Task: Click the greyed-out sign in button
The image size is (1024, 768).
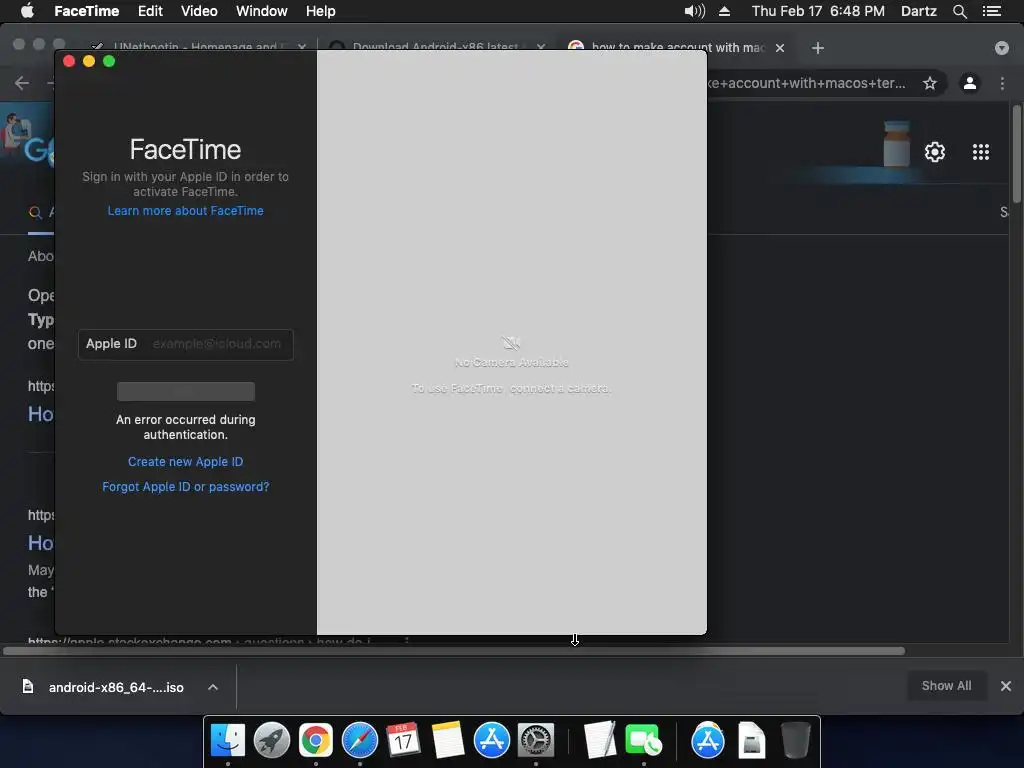Action: click(185, 391)
